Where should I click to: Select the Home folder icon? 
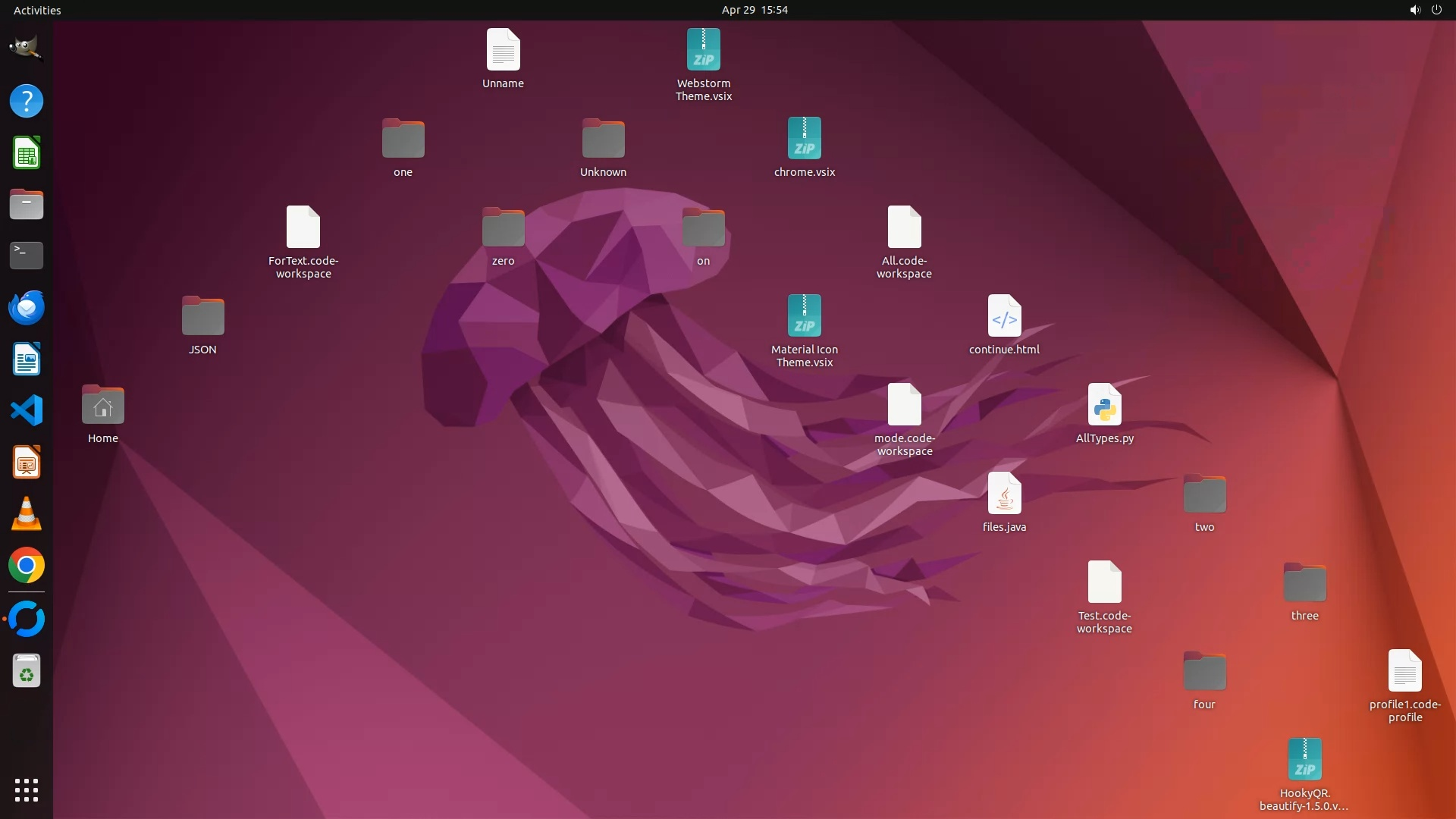(x=102, y=405)
